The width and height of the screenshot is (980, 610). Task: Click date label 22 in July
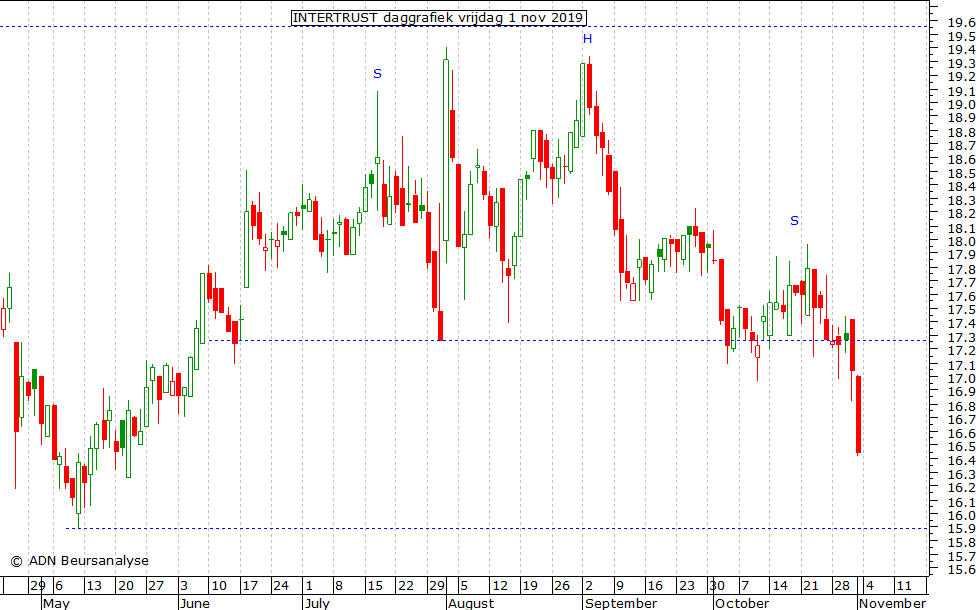coord(406,586)
